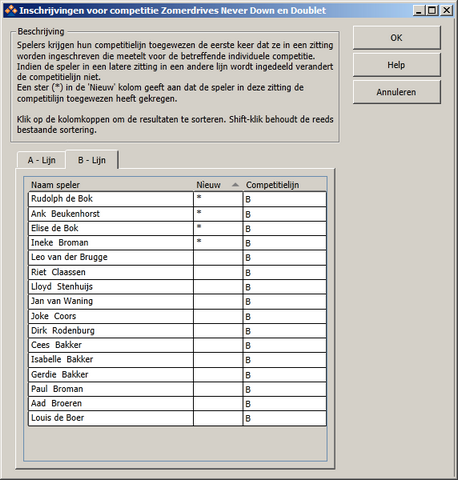The width and height of the screenshot is (458, 480).
Task: Toggle the Nieuw column sort arrow
Action: pyautogui.click(x=235, y=185)
